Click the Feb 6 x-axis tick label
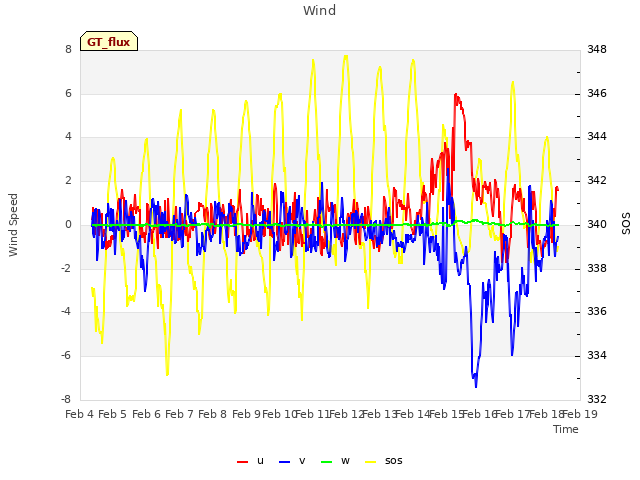The width and height of the screenshot is (640, 480). 146,414
